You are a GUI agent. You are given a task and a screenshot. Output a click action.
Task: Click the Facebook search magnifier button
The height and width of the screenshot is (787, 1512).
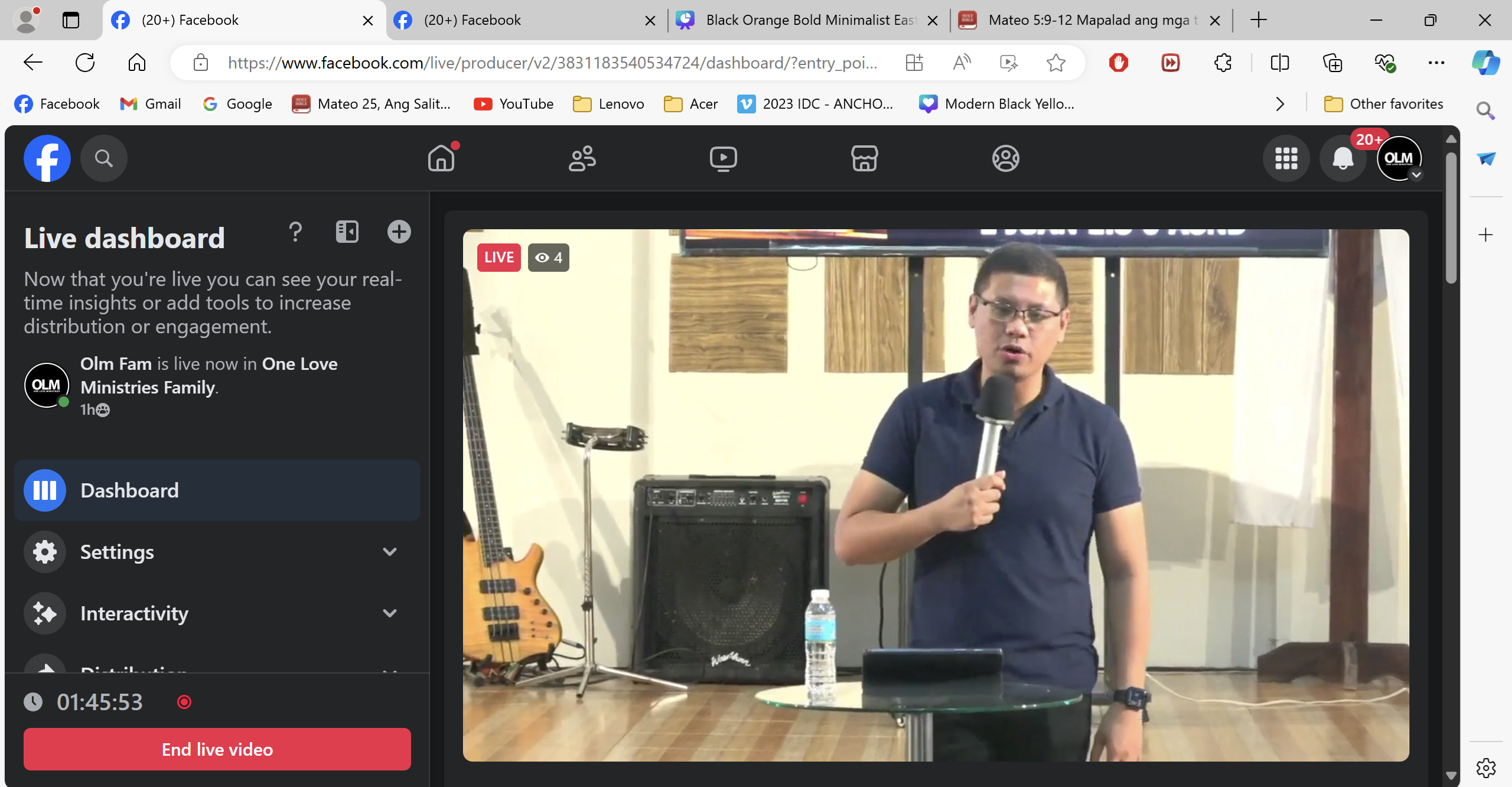click(x=104, y=158)
